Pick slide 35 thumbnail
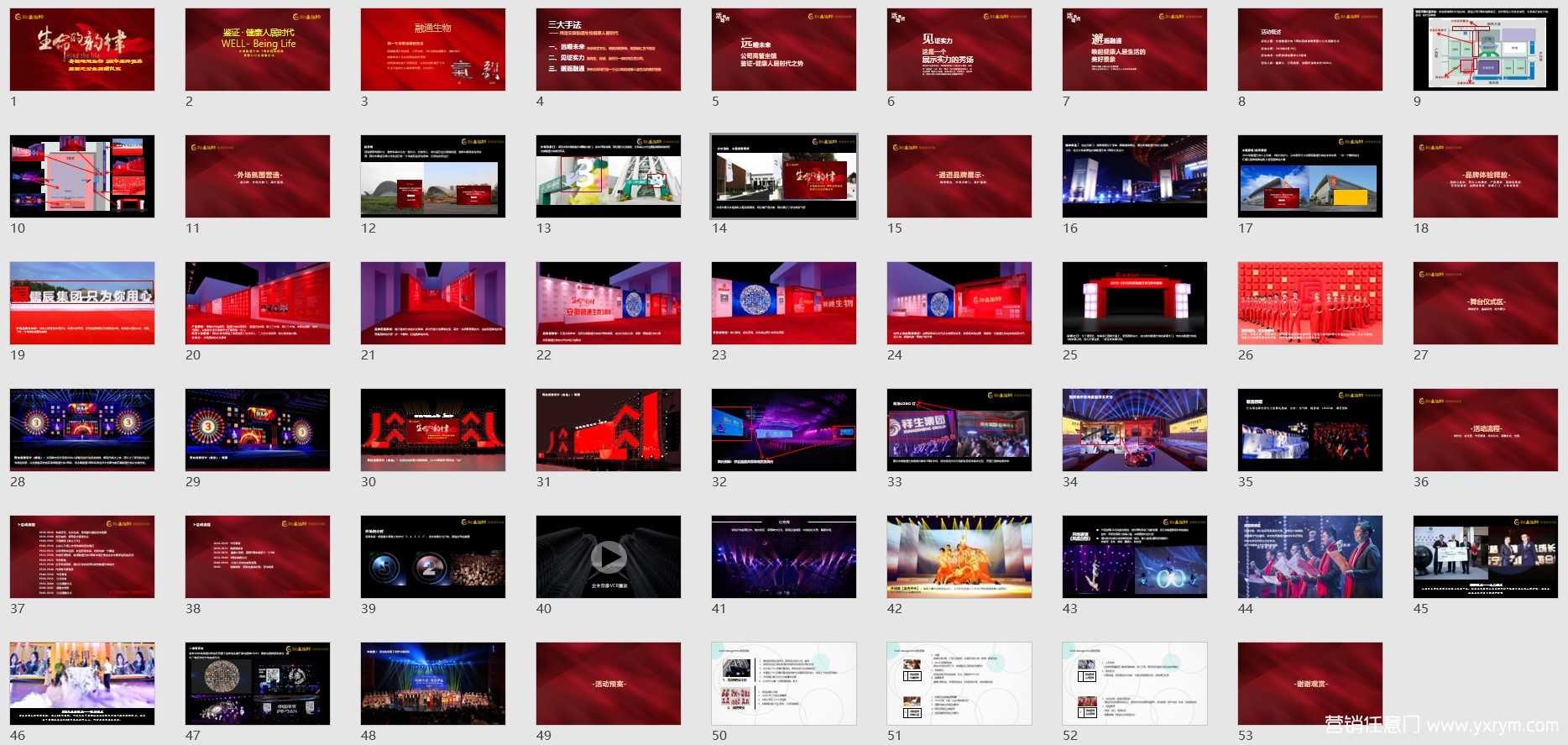The width and height of the screenshot is (1568, 745). (1310, 430)
